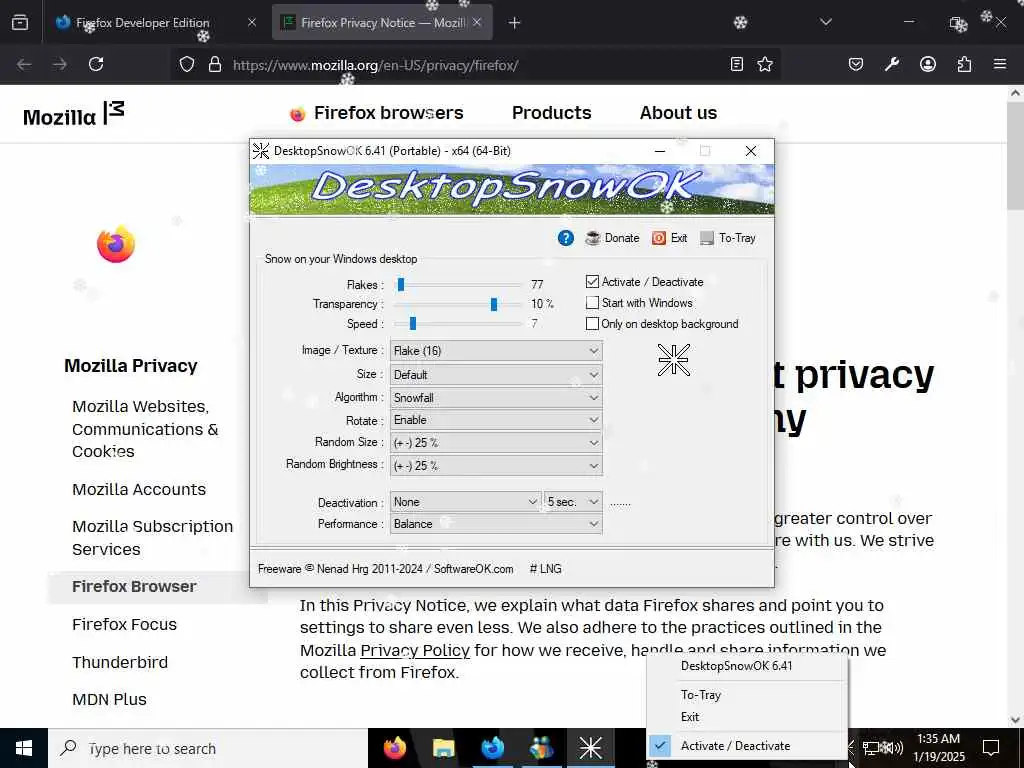
Task: Open developer tools wrench icon
Action: (x=891, y=64)
